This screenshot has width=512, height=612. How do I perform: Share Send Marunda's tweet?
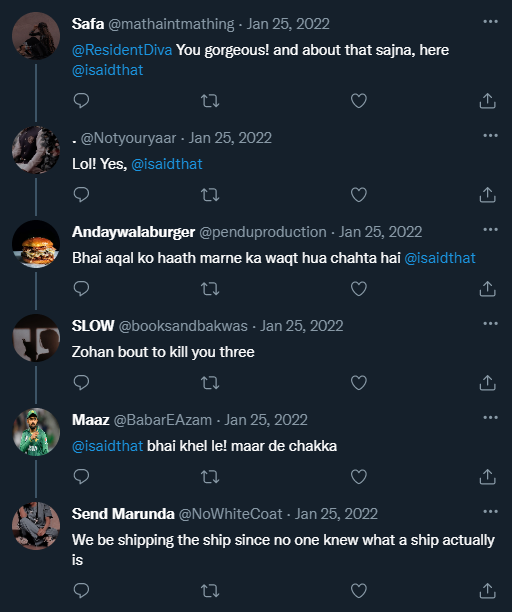point(487,591)
